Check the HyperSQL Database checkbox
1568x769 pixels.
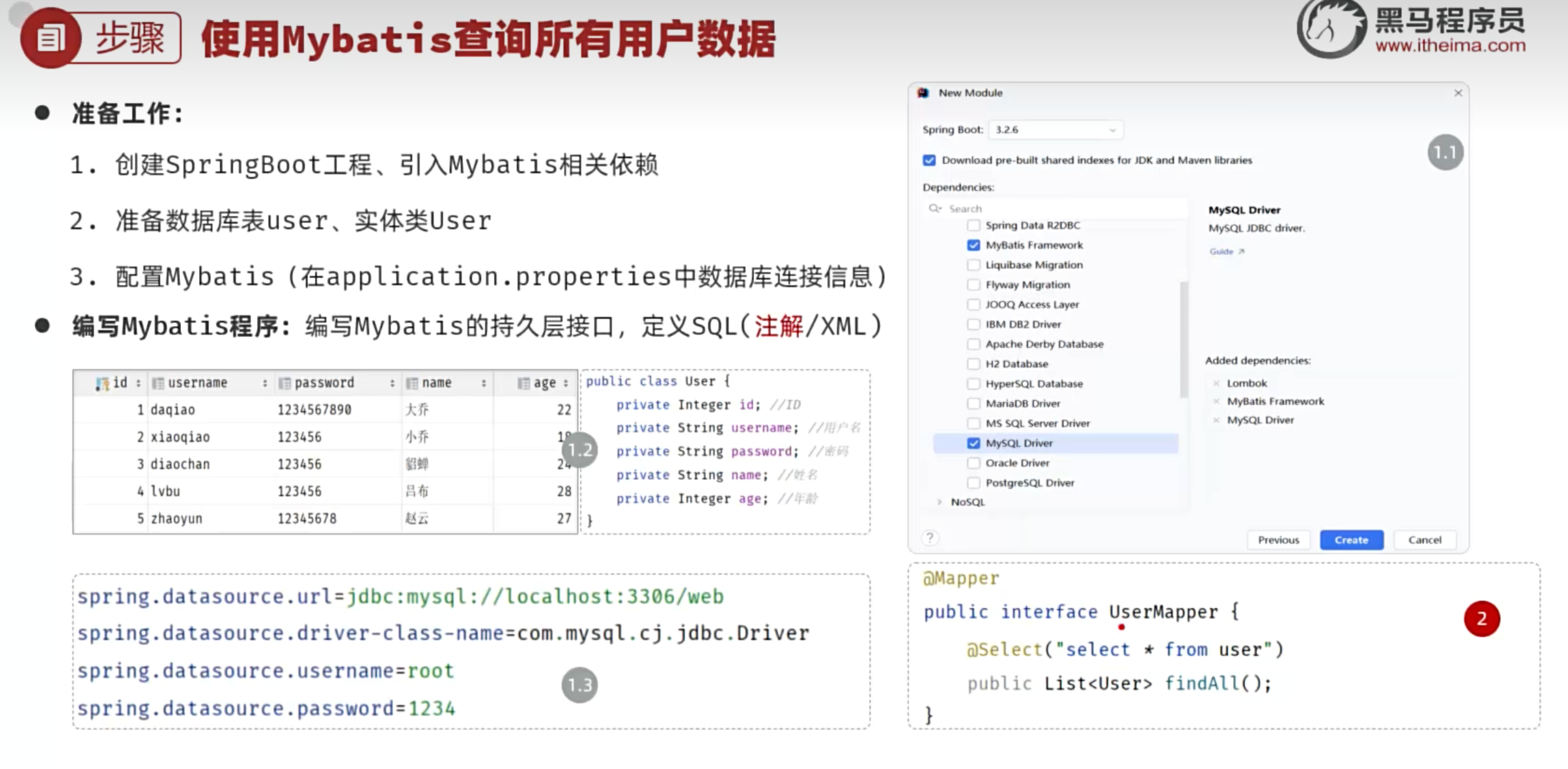pos(974,384)
